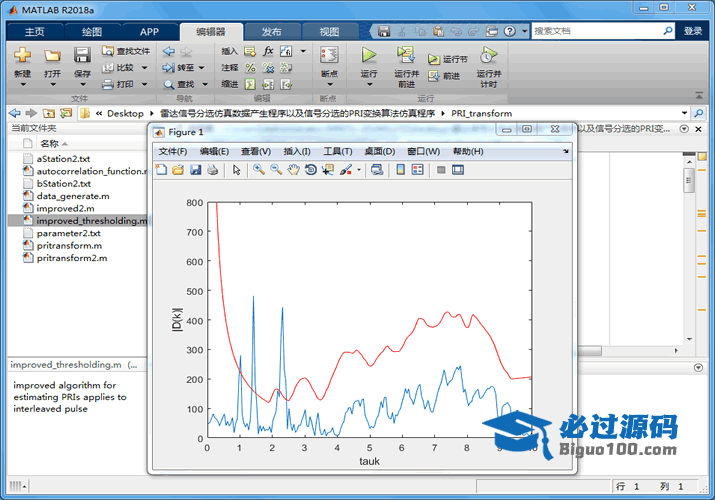The height and width of the screenshot is (500, 715).
Task: Click the 登录 sign-in button
Action: coord(693,31)
